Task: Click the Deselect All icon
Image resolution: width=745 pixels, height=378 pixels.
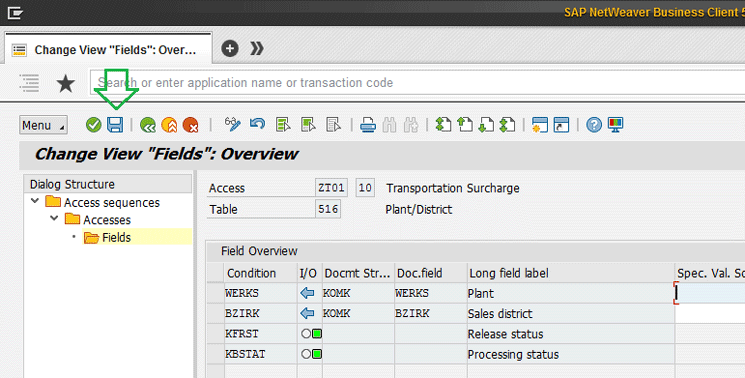Action: pos(334,125)
